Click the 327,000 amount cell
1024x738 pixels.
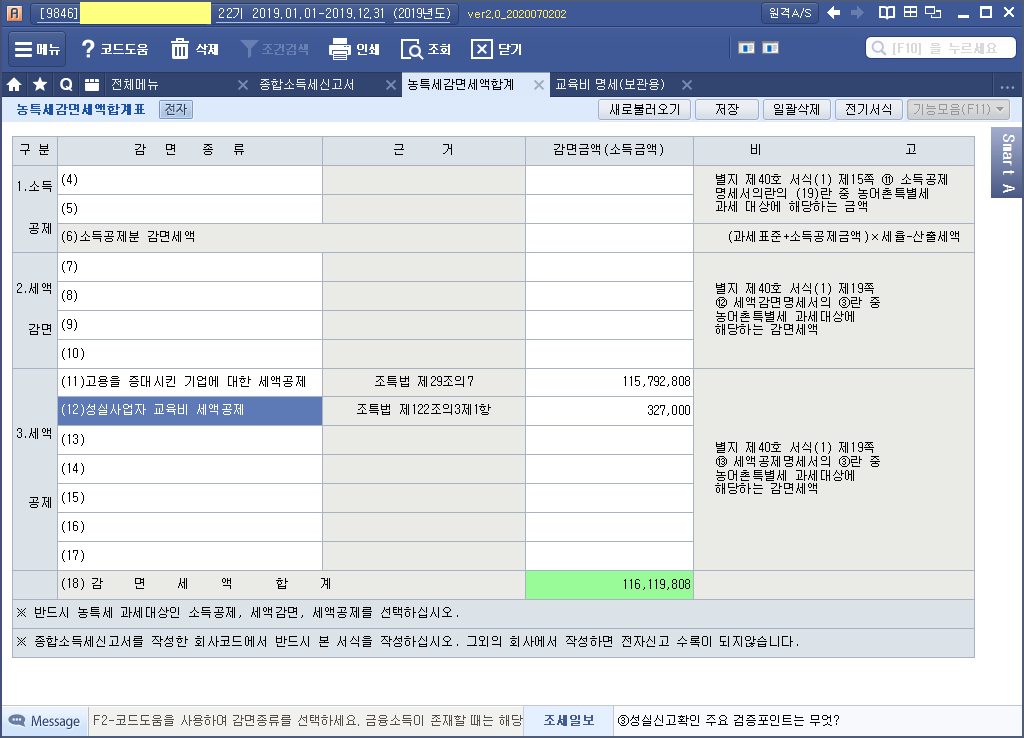click(609, 411)
